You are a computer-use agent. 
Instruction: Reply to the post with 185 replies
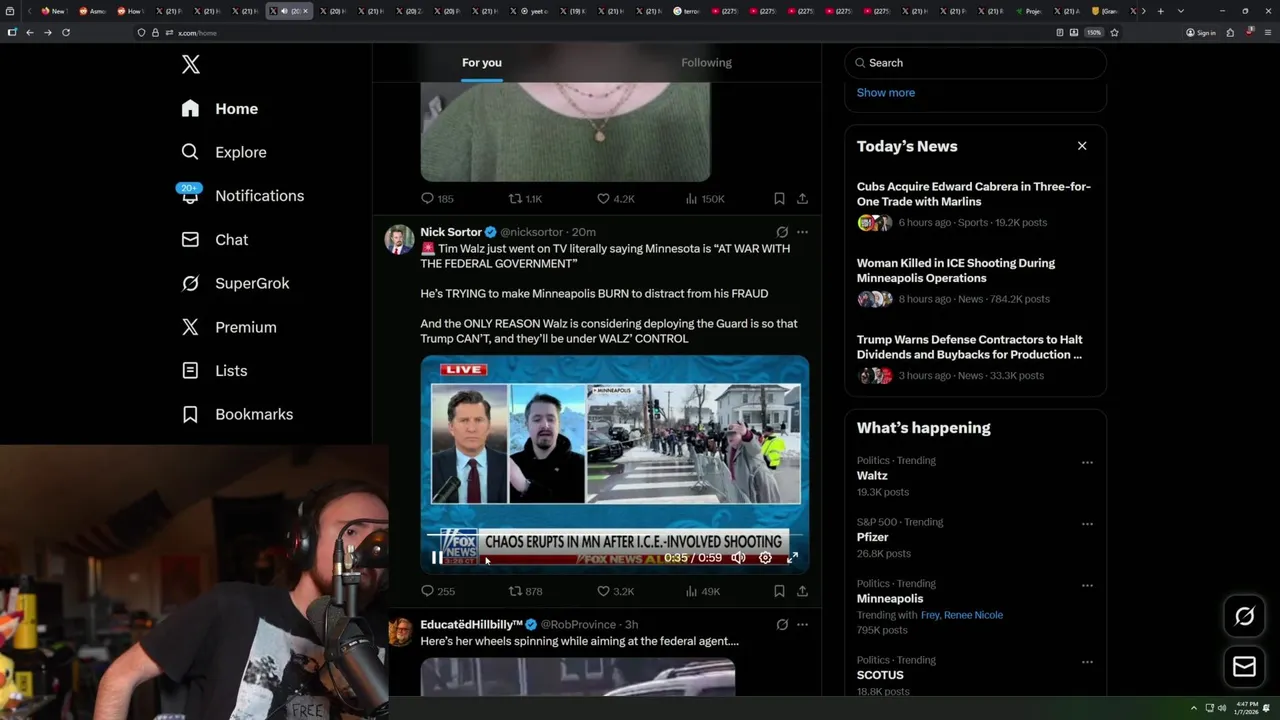[x=438, y=199]
